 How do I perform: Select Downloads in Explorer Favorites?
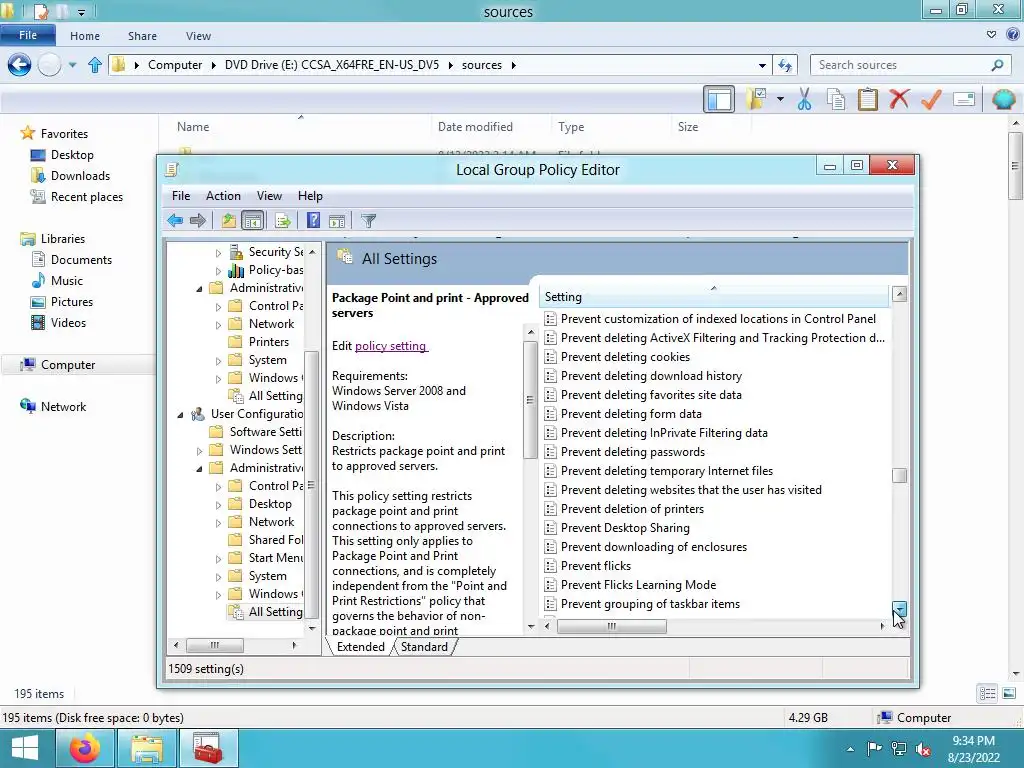point(80,176)
